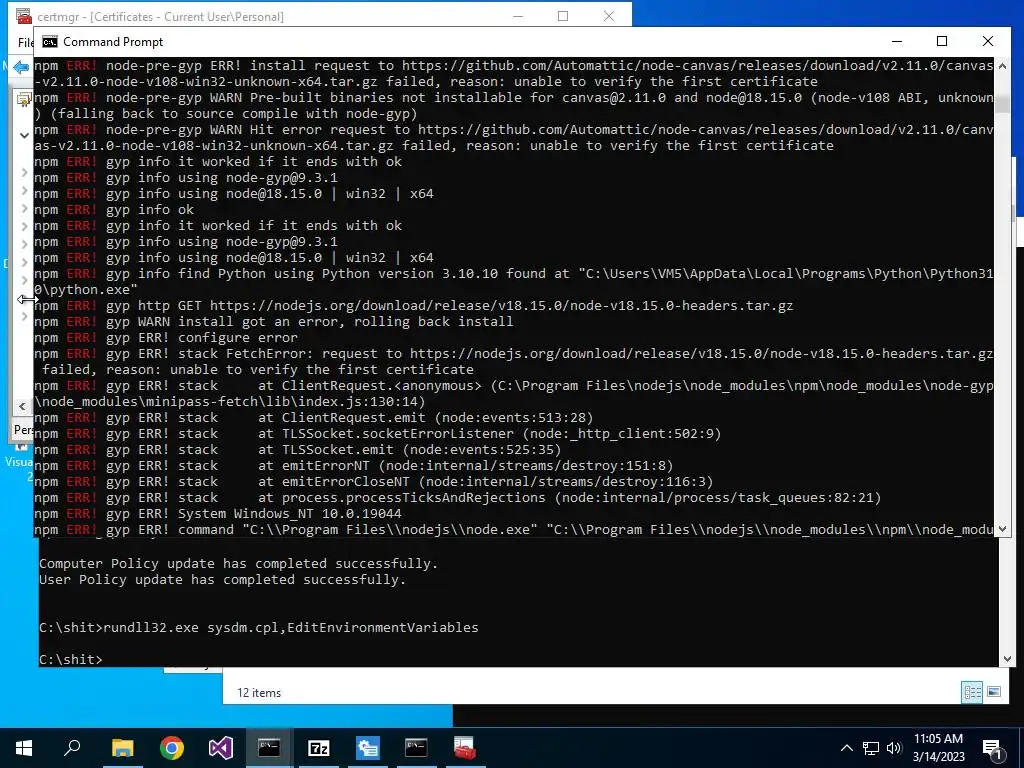Screen dimensions: 1024x768
Task: Open Google Chrome from the taskbar
Action: 172,748
